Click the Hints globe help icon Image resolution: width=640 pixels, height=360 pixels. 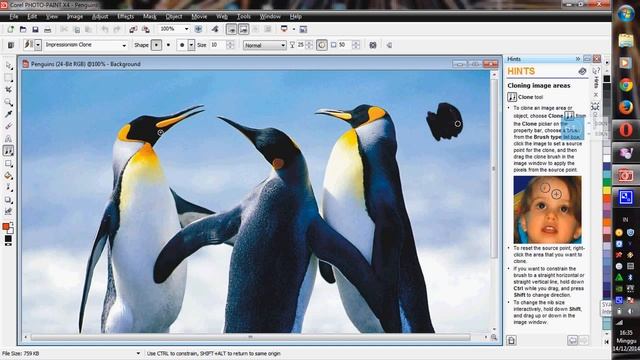tap(582, 71)
